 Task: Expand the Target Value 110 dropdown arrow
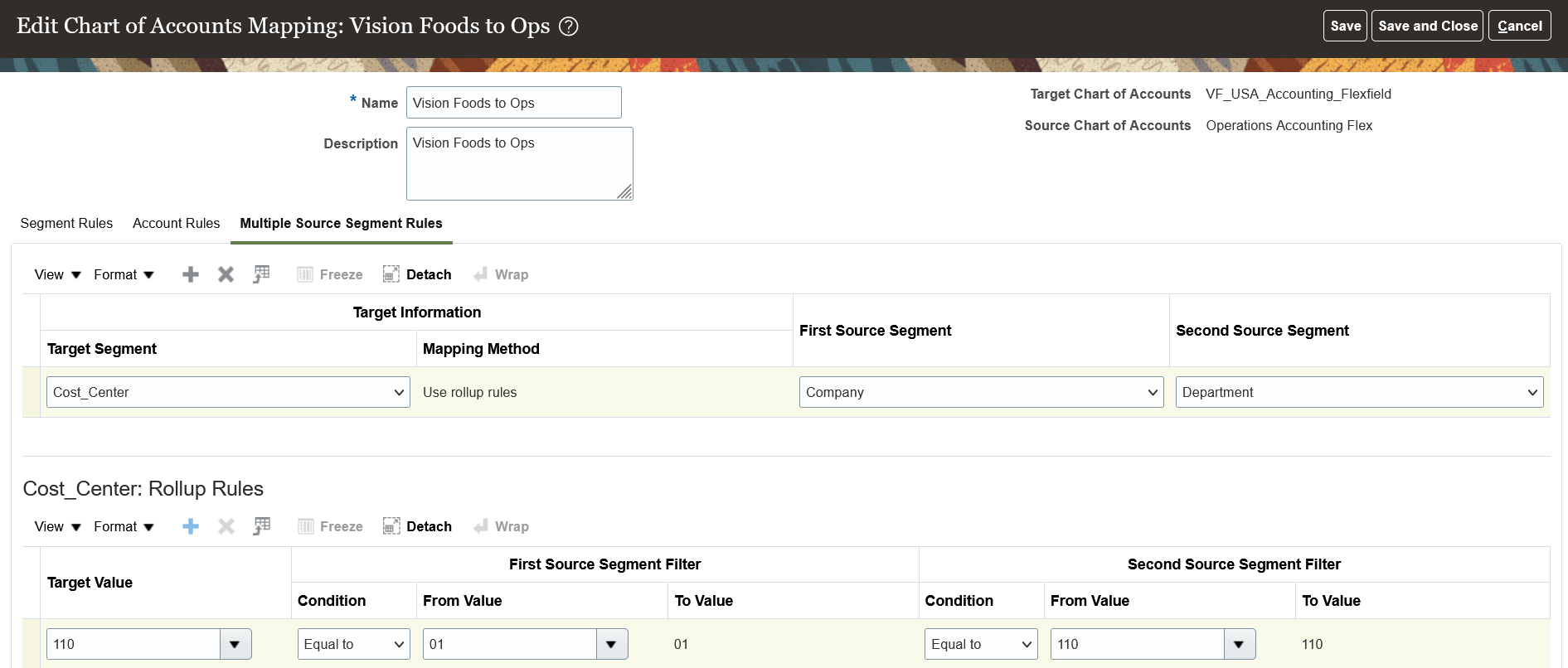[235, 644]
